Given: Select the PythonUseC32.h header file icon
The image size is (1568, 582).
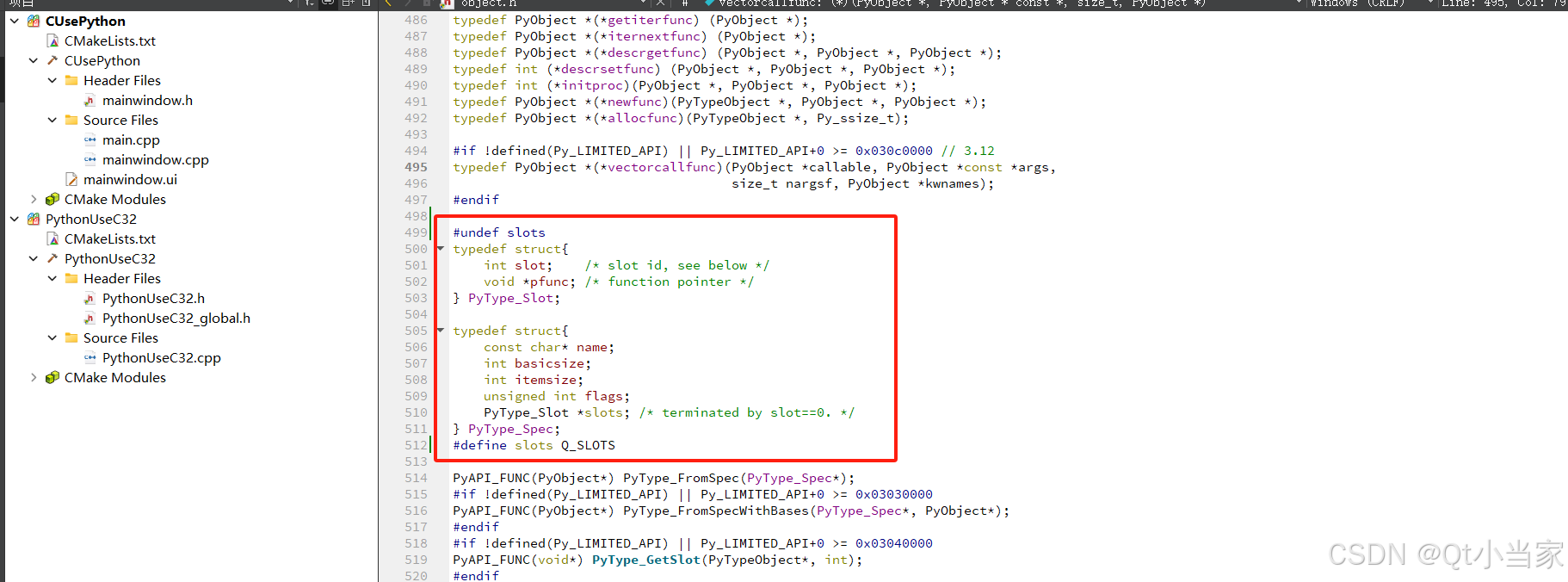Looking at the screenshot, I should (90, 298).
